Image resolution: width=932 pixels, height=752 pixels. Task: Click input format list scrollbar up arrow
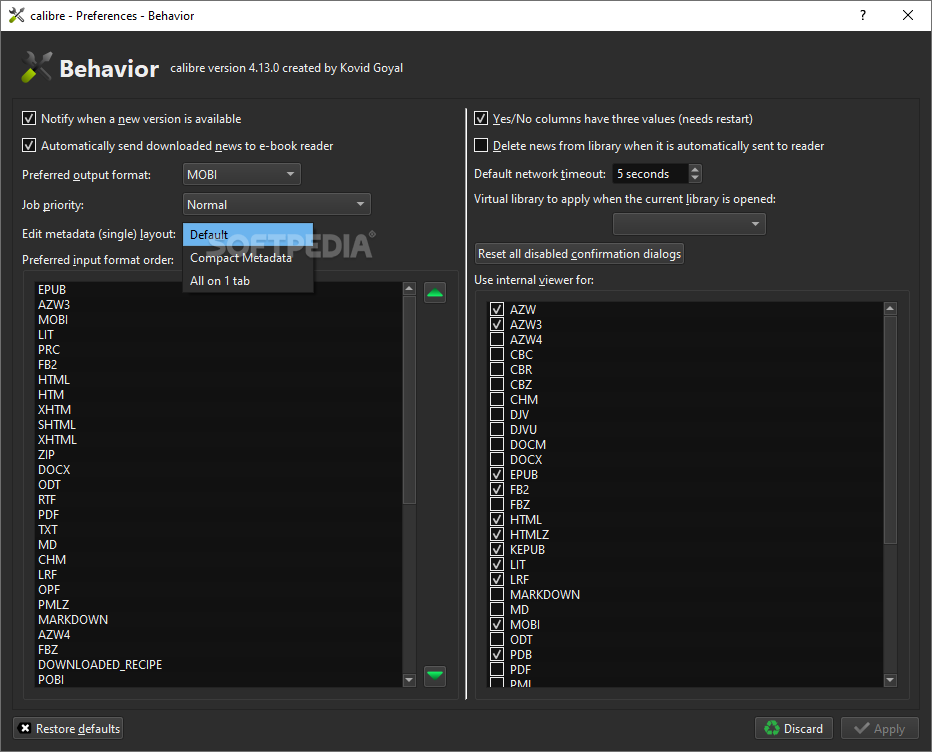tap(409, 289)
